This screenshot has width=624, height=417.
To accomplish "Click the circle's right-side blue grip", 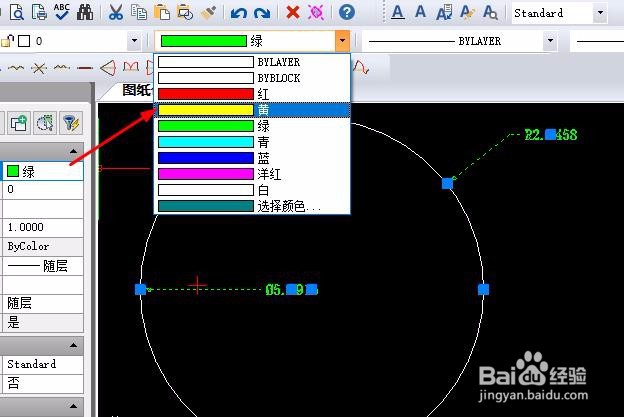I will point(483,289).
